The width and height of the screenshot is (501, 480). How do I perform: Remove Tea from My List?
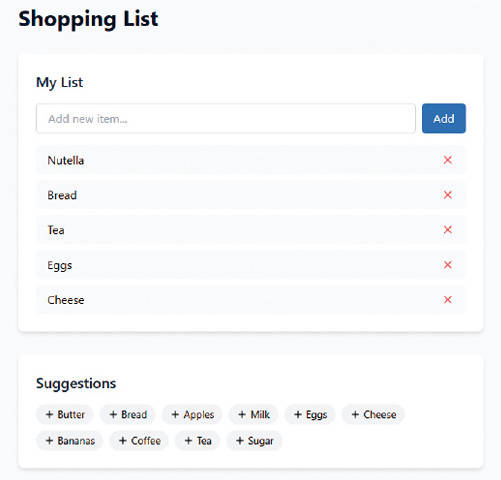[x=447, y=230]
